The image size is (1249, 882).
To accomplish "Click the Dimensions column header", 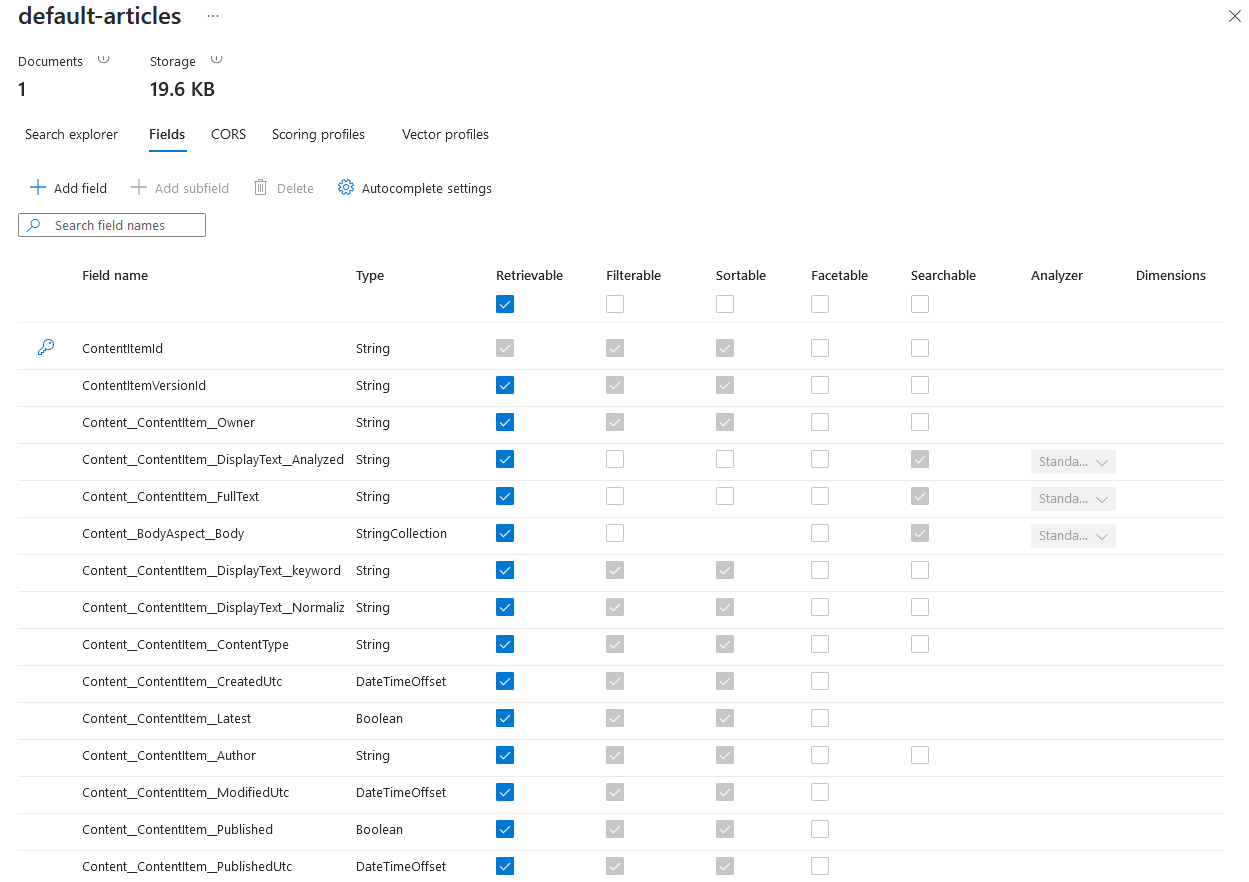I will pyautogui.click(x=1171, y=275).
